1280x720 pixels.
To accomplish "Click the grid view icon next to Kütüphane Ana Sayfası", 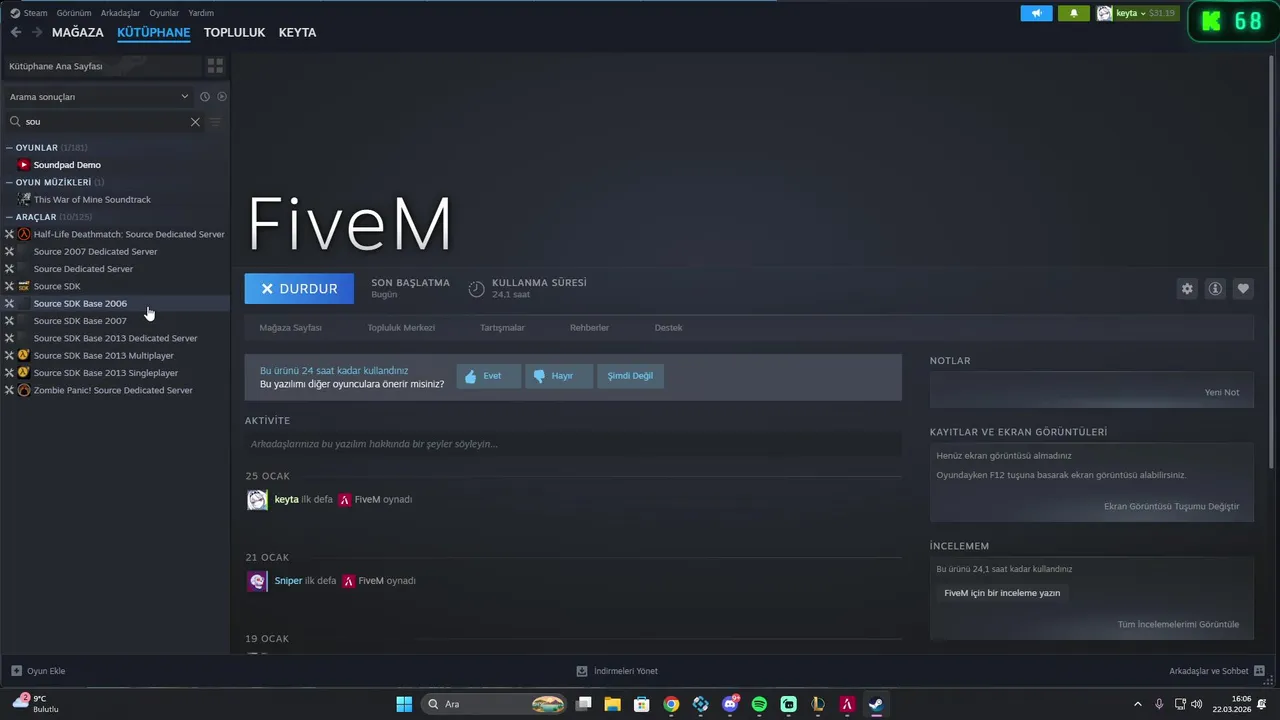I will pyautogui.click(x=215, y=66).
